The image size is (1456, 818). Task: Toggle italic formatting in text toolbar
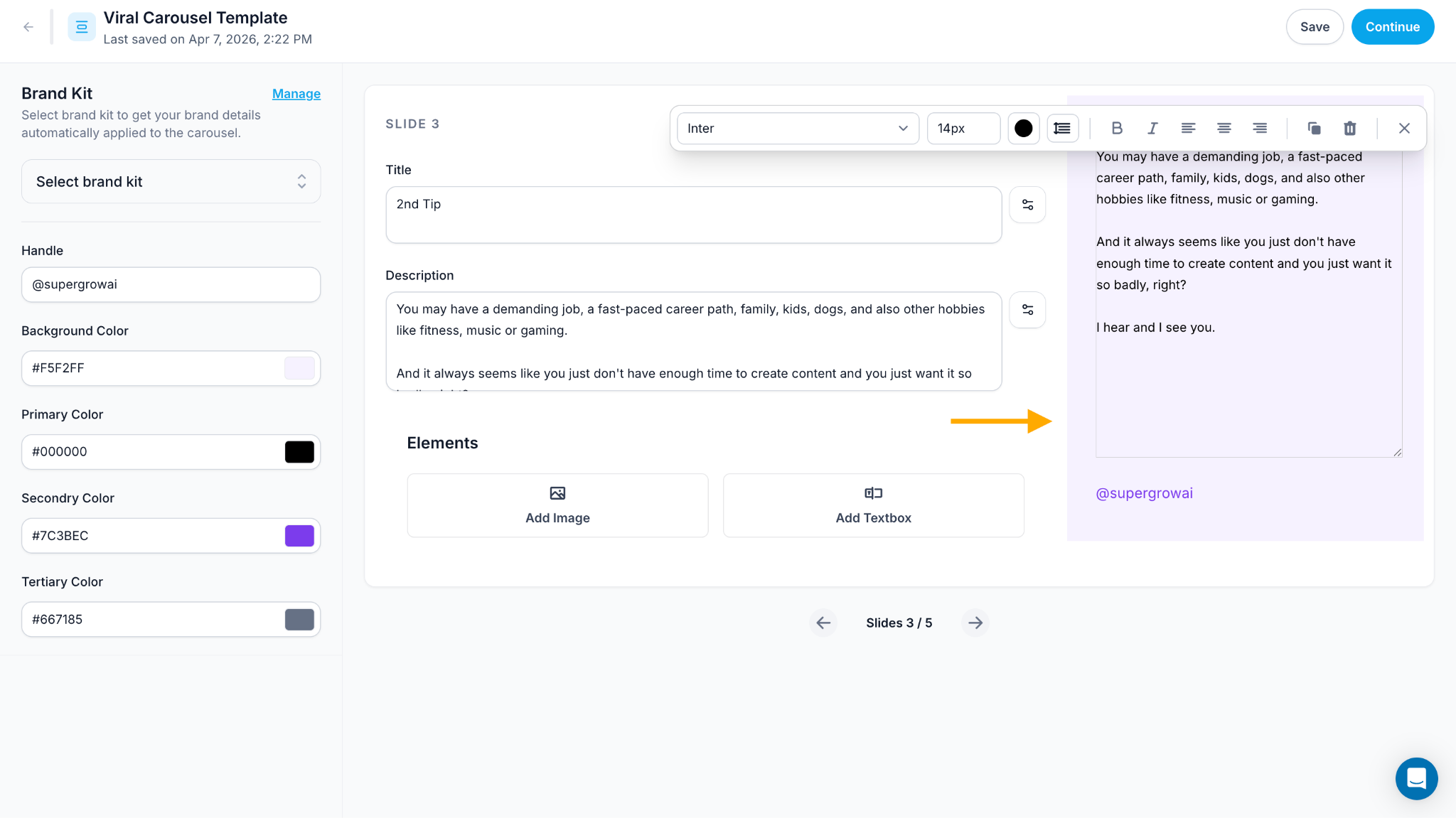[x=1152, y=128]
